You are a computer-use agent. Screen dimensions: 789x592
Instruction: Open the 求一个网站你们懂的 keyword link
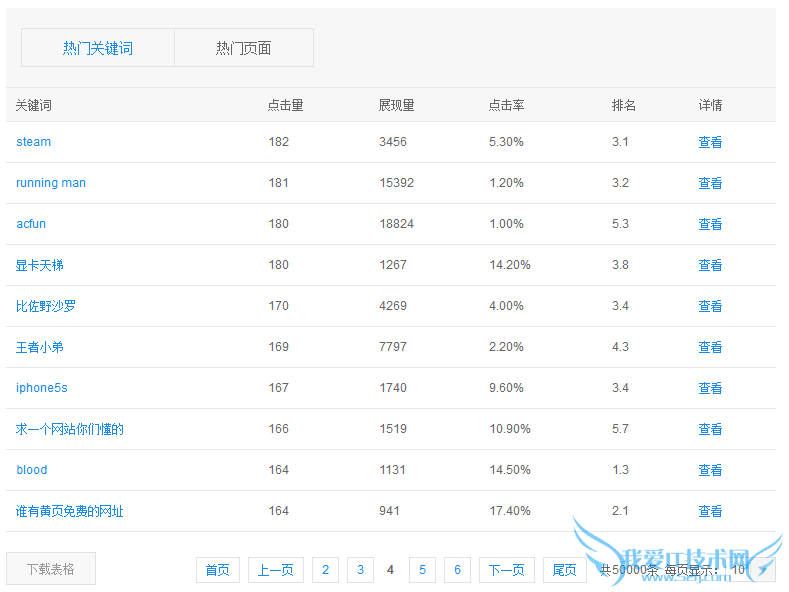tap(69, 429)
